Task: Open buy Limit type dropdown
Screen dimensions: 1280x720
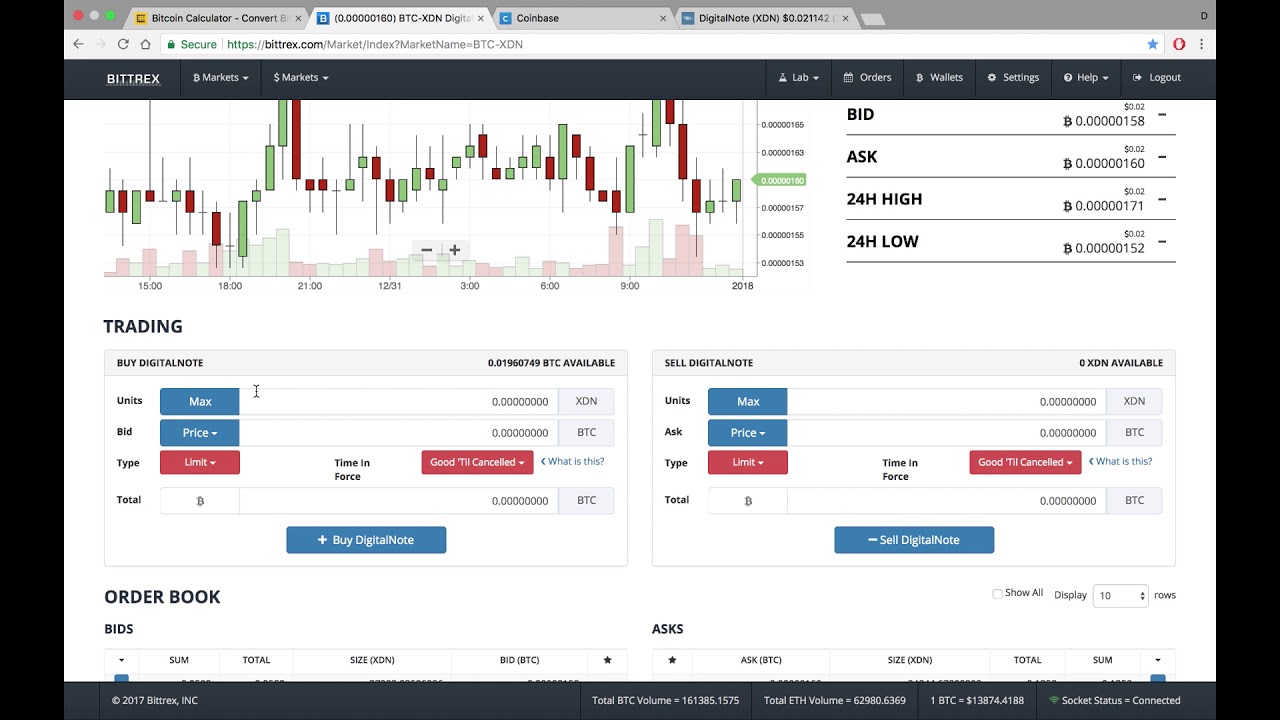Action: click(x=200, y=463)
